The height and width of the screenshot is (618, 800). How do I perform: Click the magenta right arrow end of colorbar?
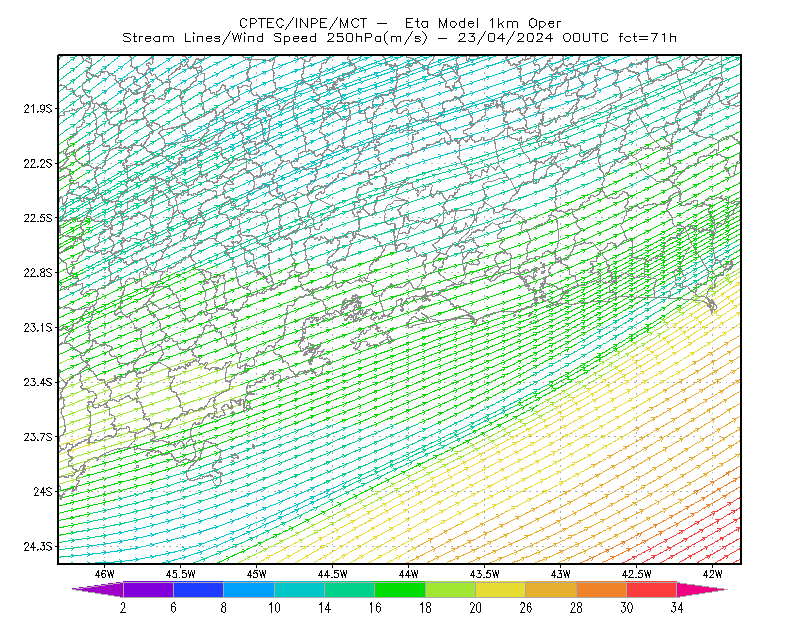(702, 589)
